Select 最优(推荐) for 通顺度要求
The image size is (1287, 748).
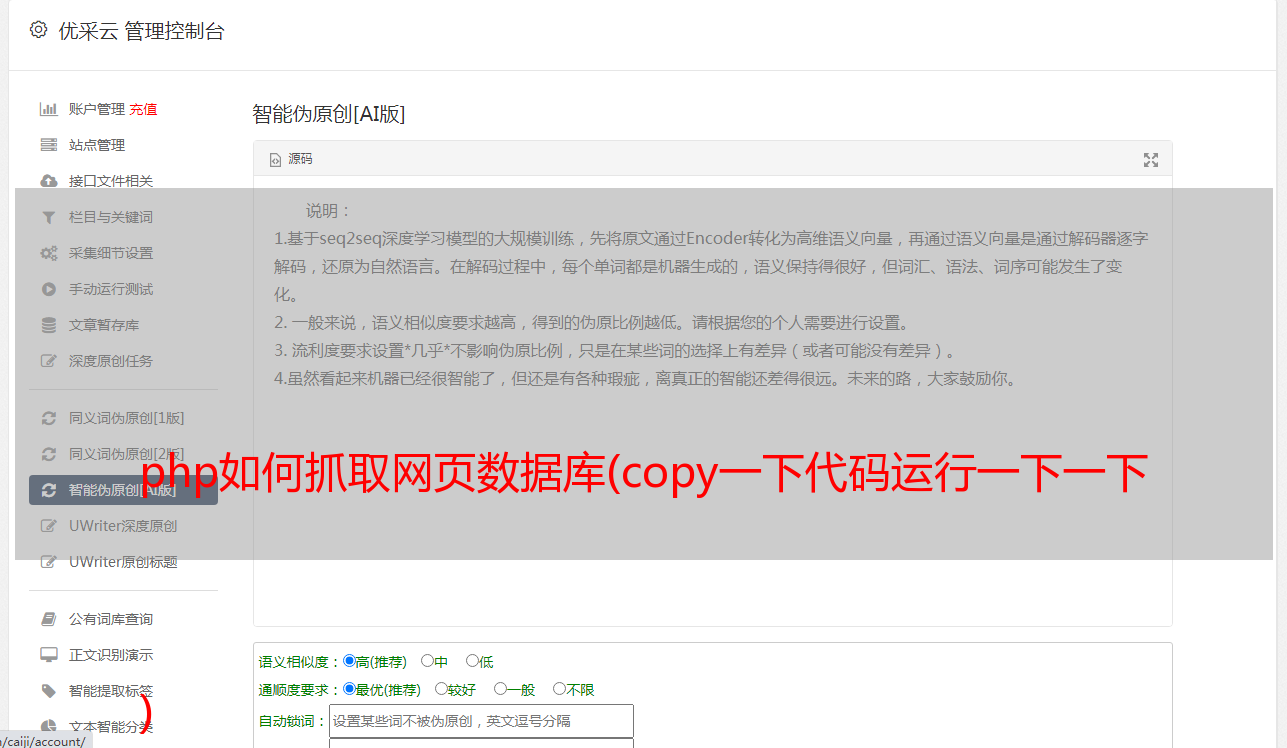(x=349, y=689)
